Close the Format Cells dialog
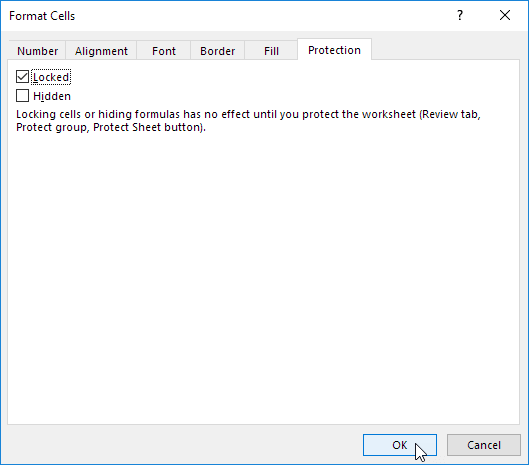Image resolution: width=529 pixels, height=465 pixels. pyautogui.click(x=505, y=15)
